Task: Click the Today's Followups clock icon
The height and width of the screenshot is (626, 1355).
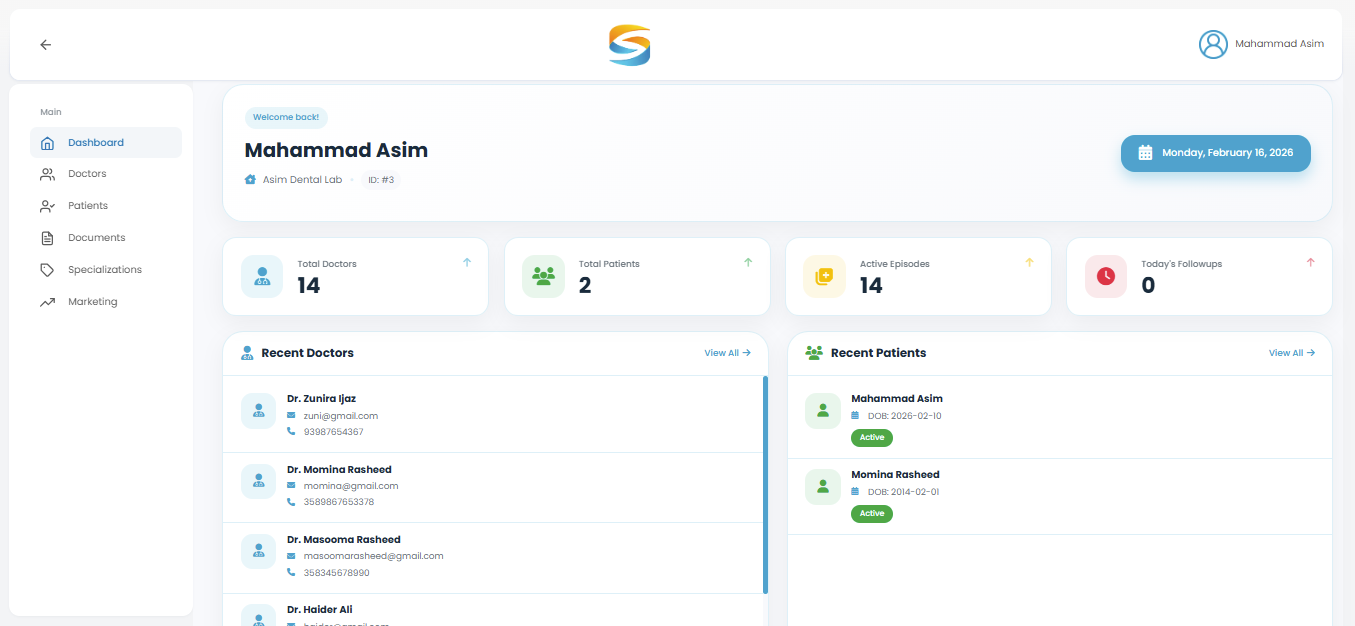Action: tap(1105, 276)
